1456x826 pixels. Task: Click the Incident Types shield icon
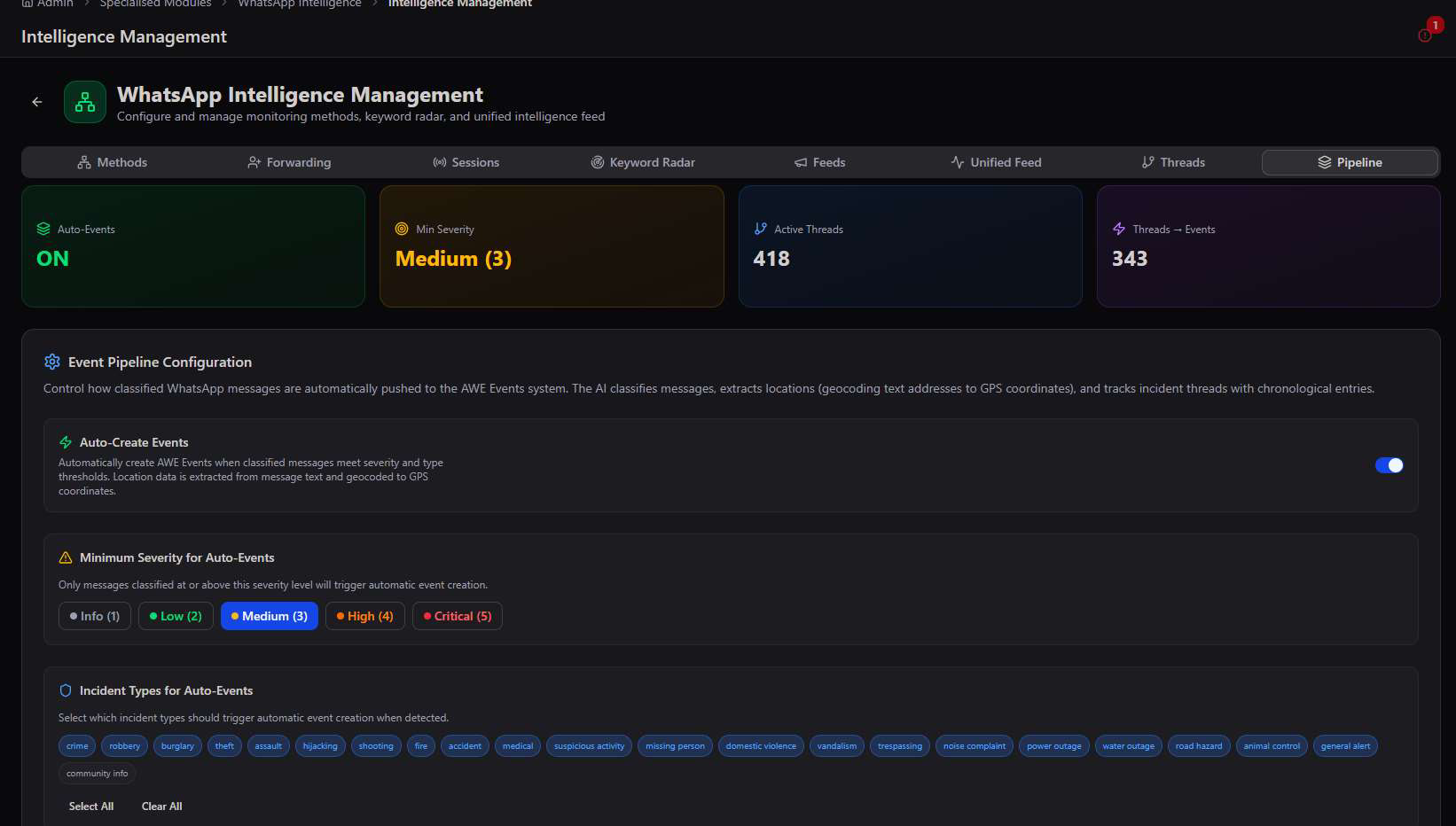pyautogui.click(x=66, y=690)
